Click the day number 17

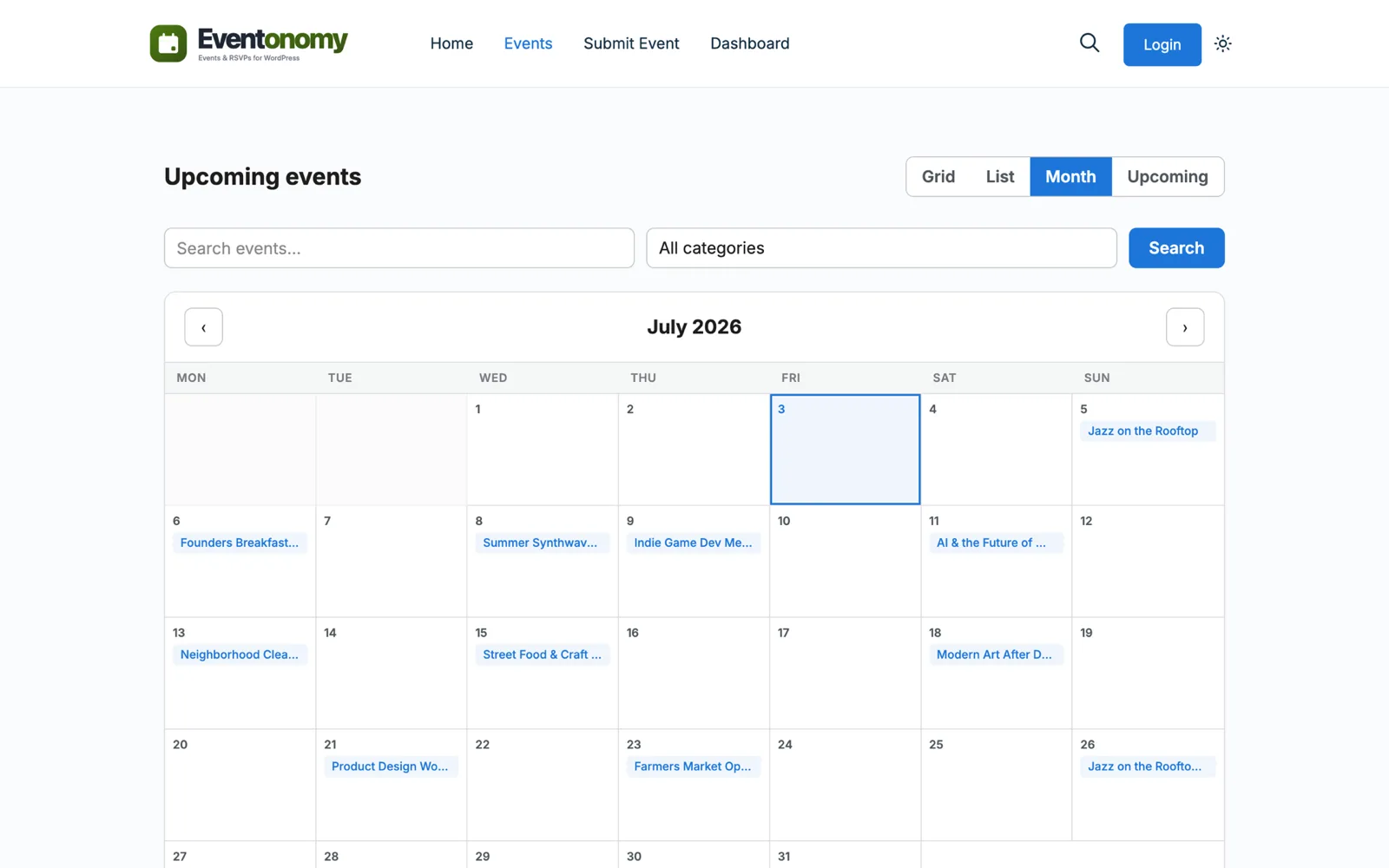(x=784, y=633)
